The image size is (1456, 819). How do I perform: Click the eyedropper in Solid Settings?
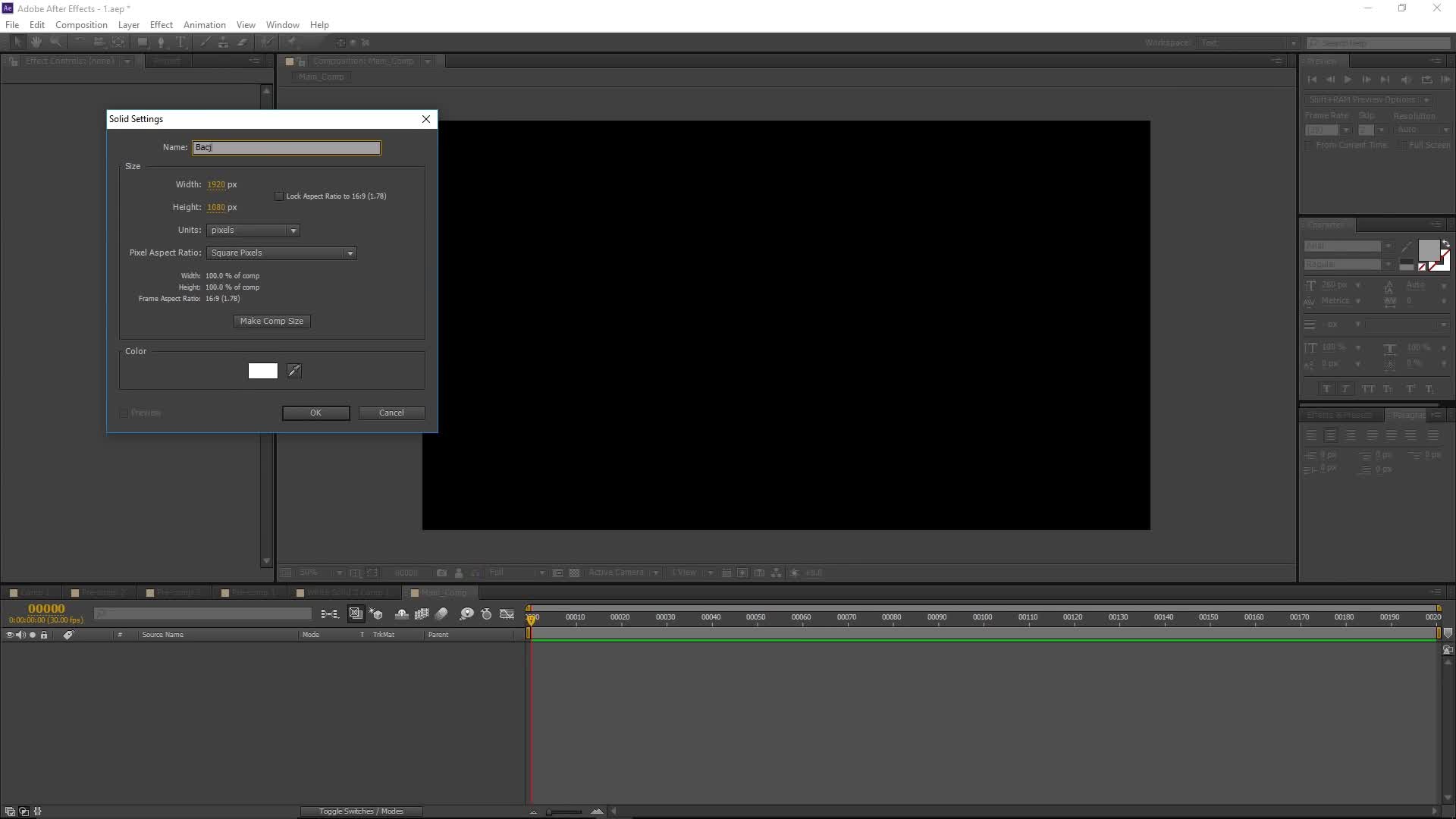294,371
